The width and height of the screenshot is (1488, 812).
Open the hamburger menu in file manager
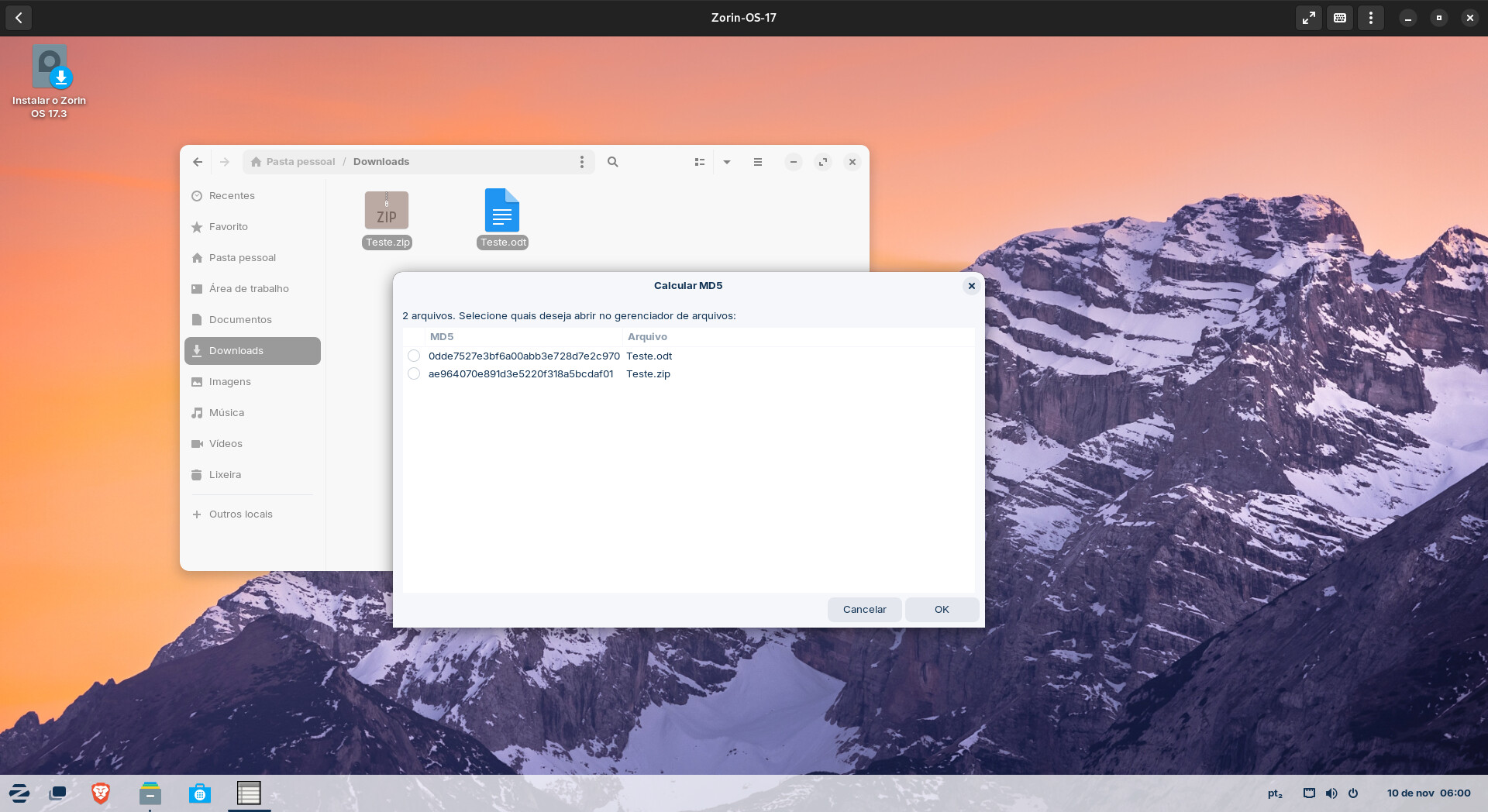pyautogui.click(x=757, y=162)
